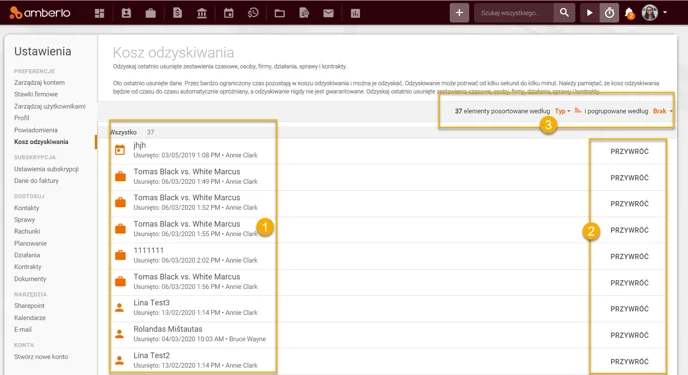Open Kalendarze tools link
This screenshot has width=688, height=375.
pyautogui.click(x=30, y=318)
